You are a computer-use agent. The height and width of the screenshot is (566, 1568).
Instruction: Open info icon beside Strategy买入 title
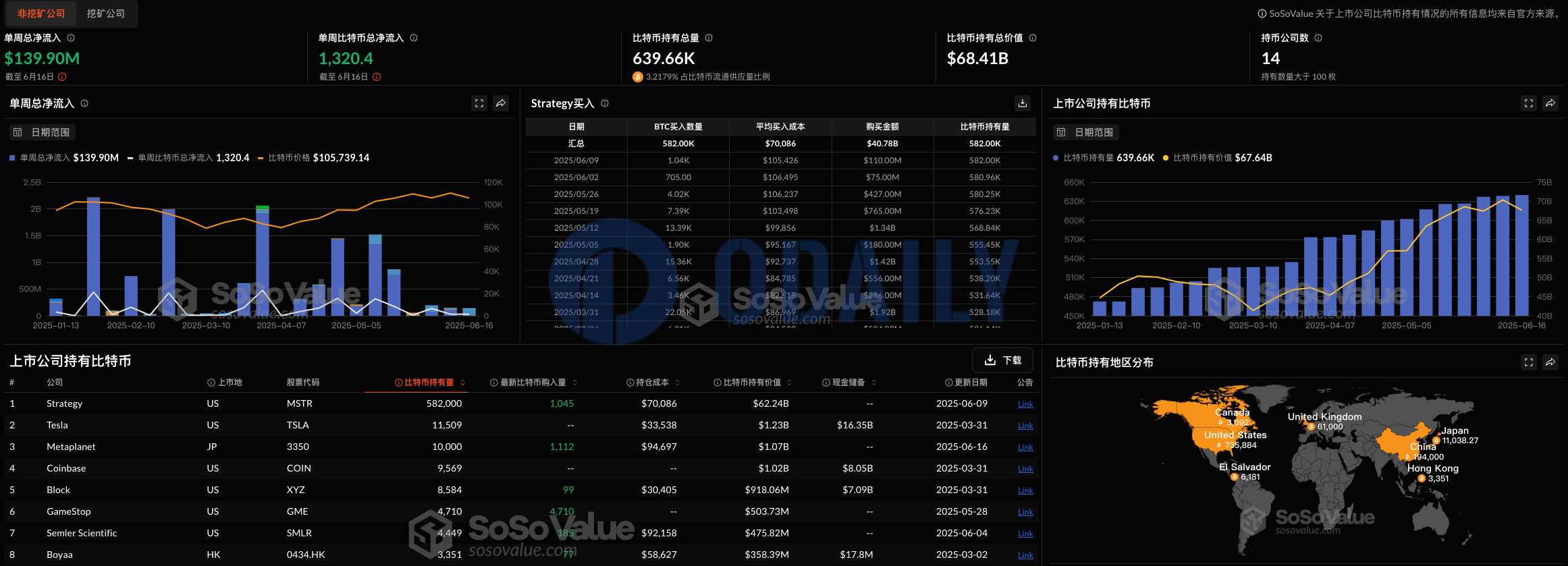(605, 103)
